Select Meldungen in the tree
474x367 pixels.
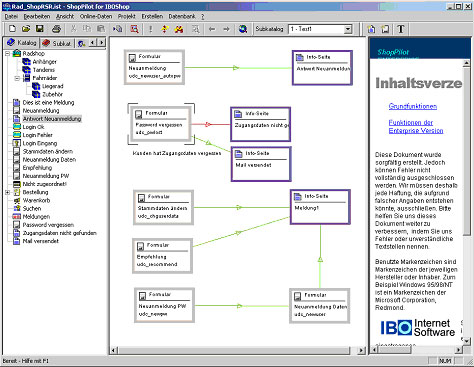[x=36, y=217]
